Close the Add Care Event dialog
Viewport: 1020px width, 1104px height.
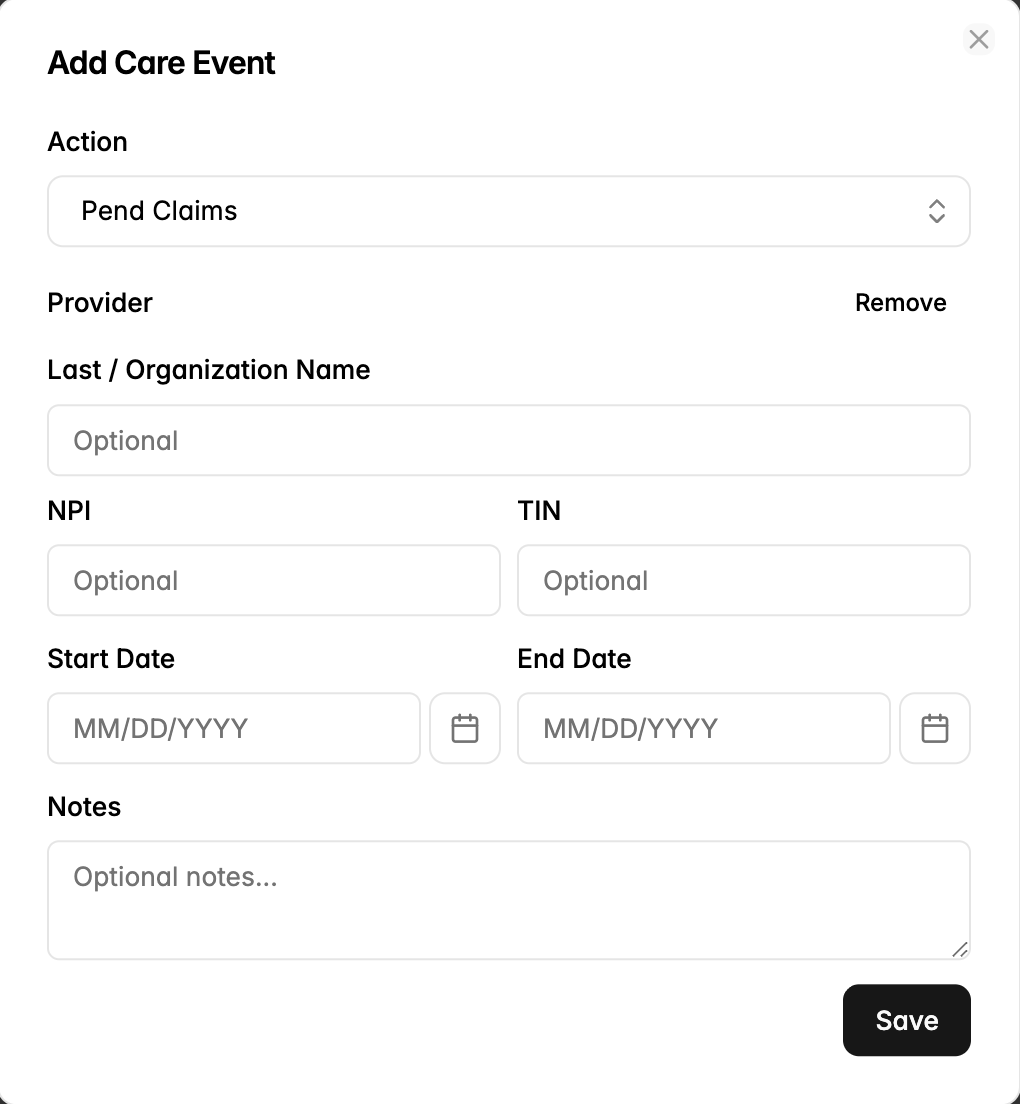coord(978,39)
